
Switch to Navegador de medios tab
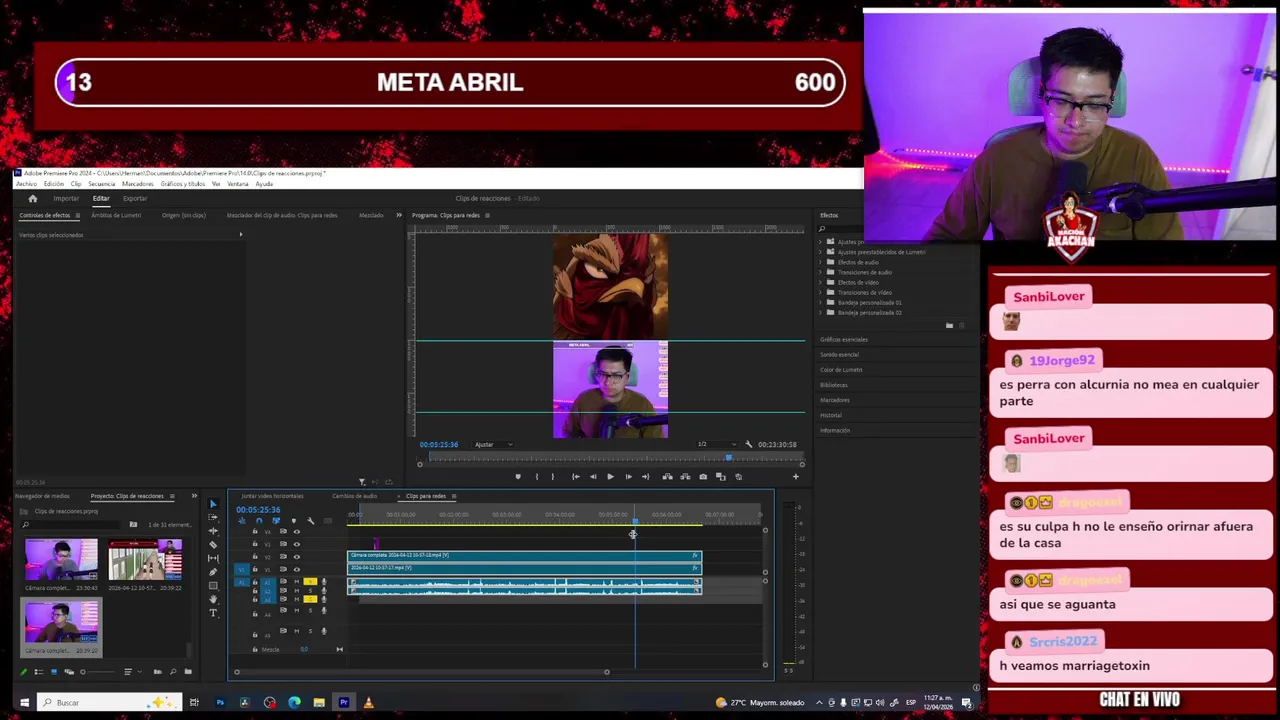[41, 496]
